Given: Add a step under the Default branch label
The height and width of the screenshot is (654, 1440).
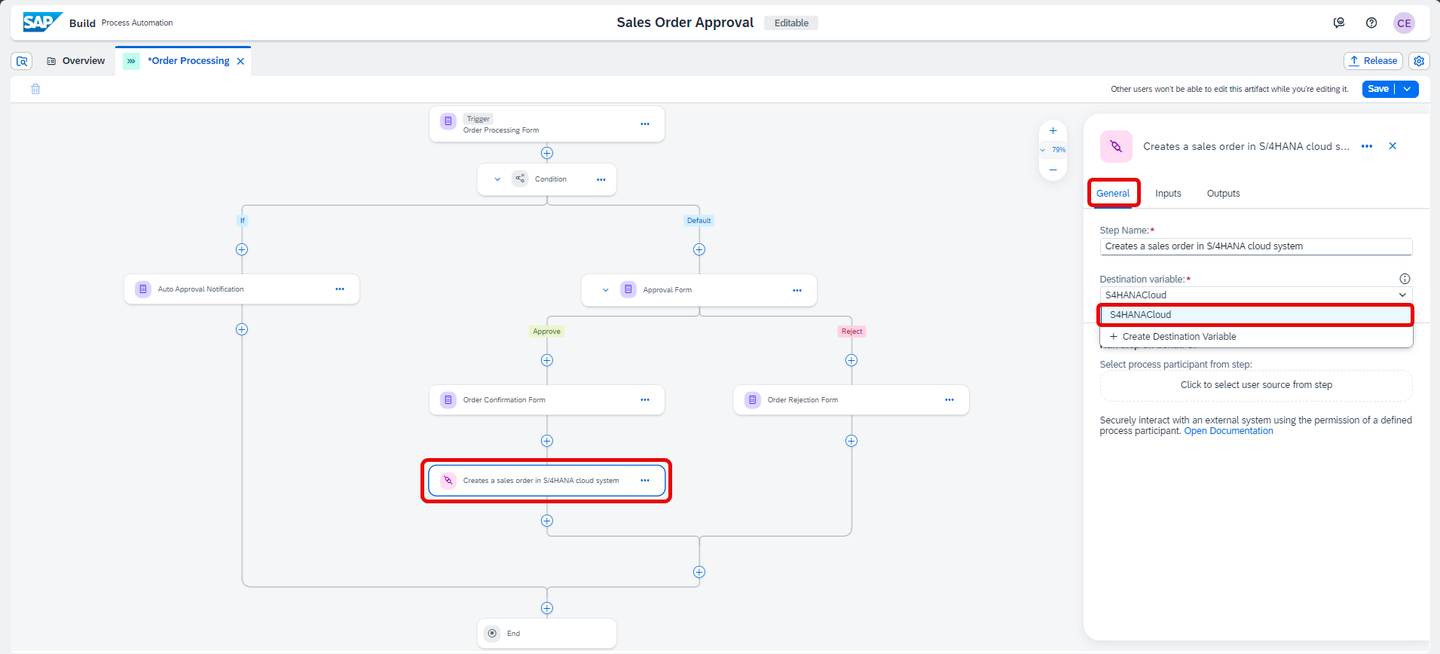Looking at the screenshot, I should (699, 249).
